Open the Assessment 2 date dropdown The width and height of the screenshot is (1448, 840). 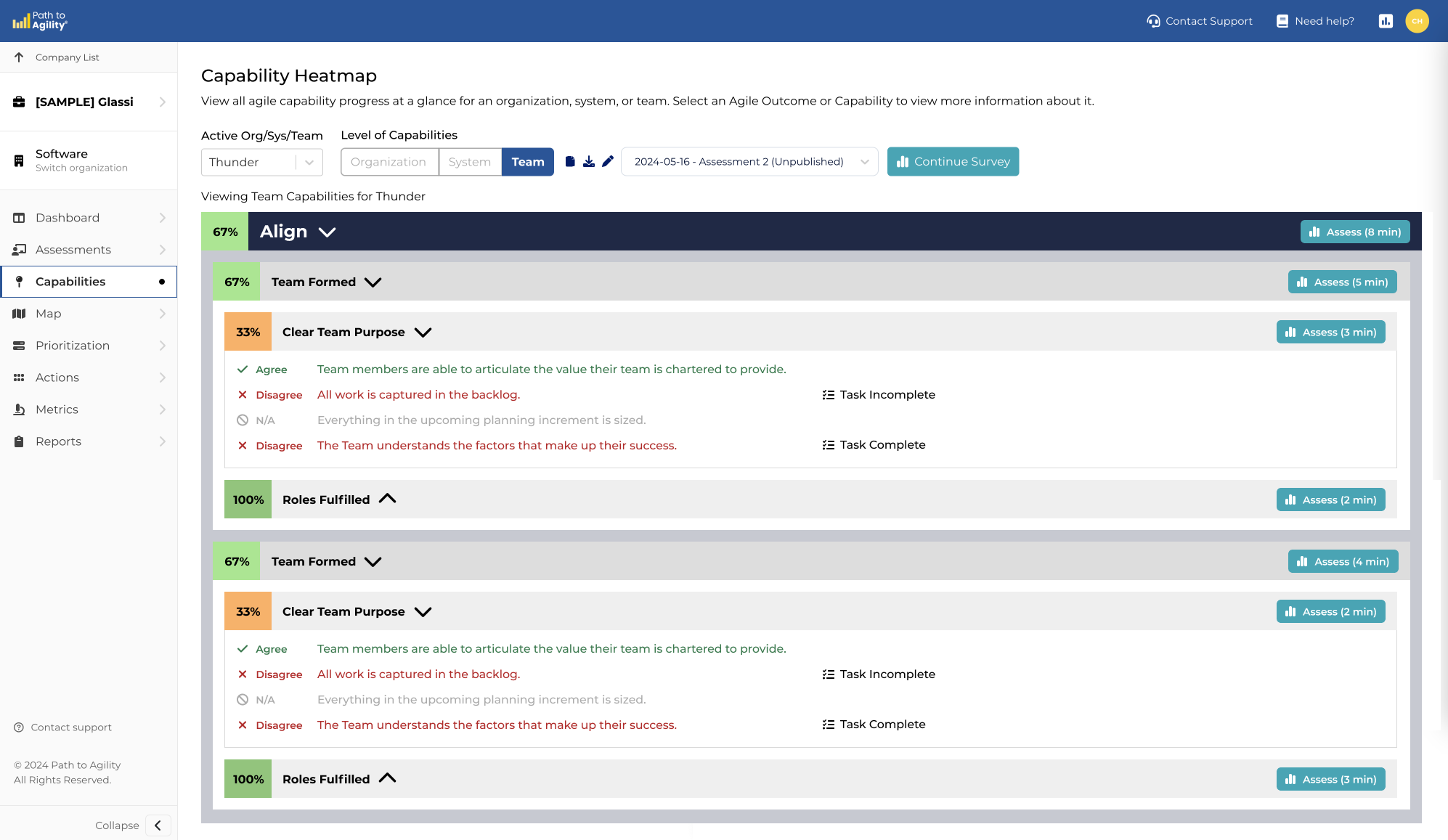point(749,162)
